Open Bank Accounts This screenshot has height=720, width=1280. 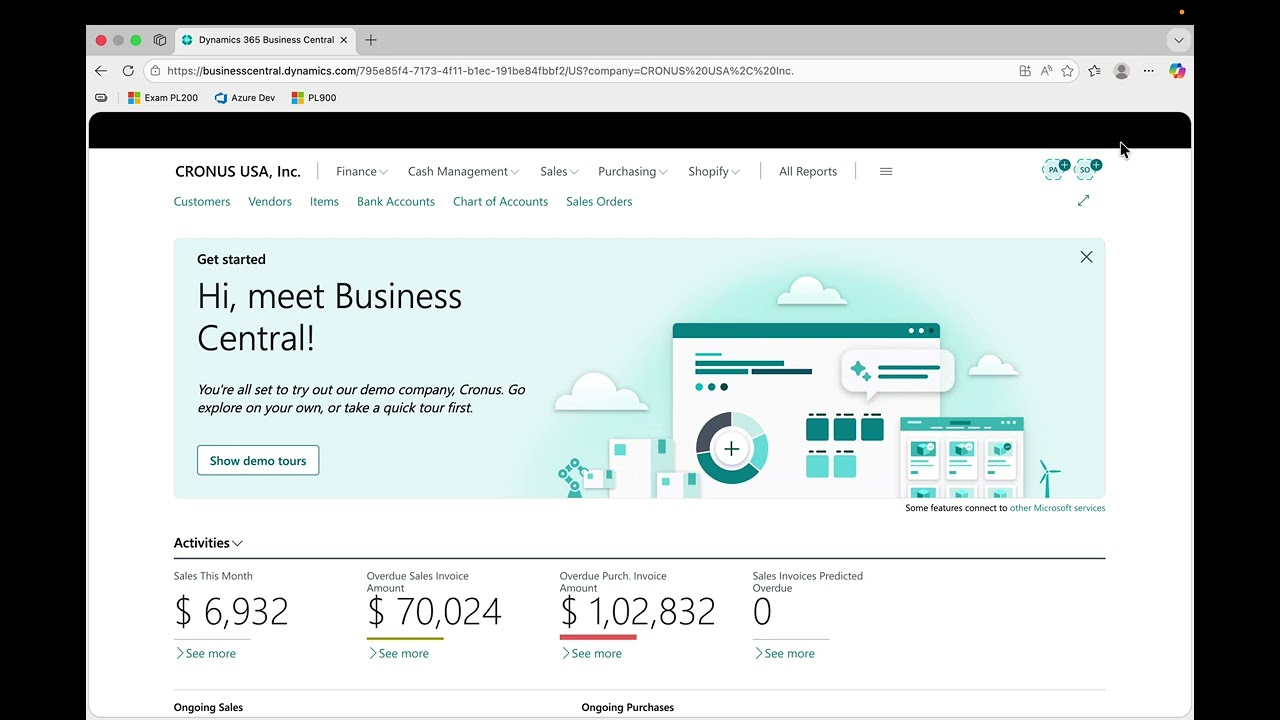[396, 201]
